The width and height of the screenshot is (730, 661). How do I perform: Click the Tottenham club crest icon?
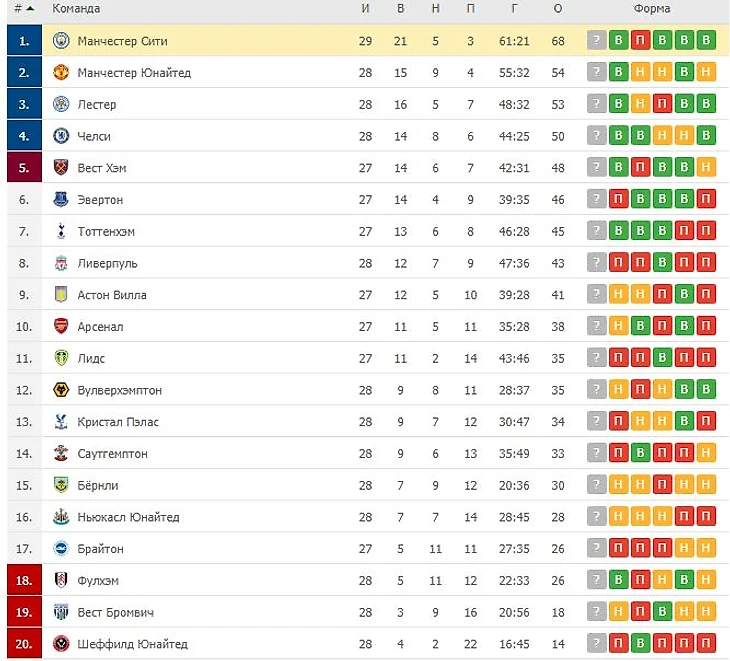click(60, 232)
